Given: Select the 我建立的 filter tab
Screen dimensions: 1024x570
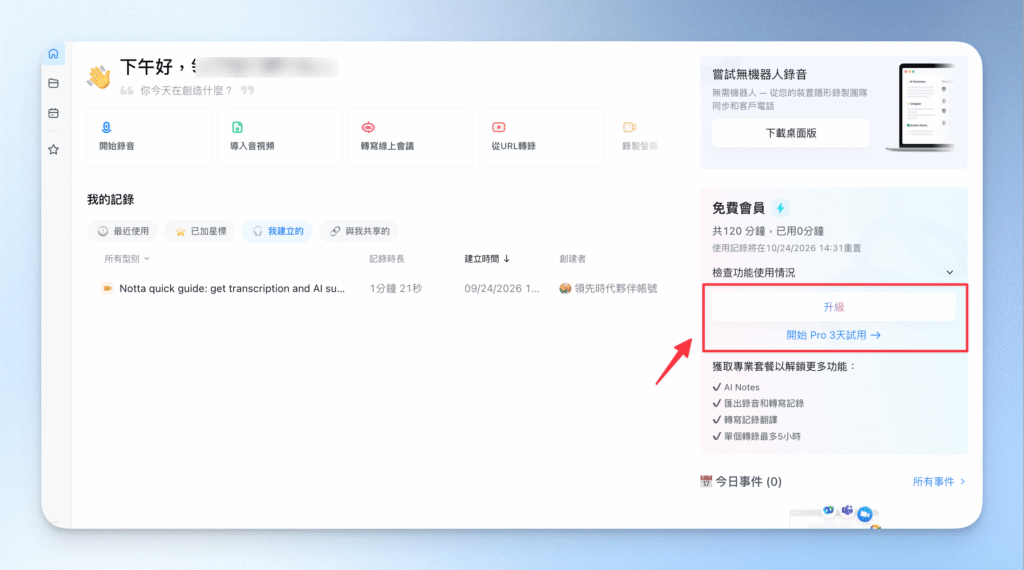Looking at the screenshot, I should point(278,231).
